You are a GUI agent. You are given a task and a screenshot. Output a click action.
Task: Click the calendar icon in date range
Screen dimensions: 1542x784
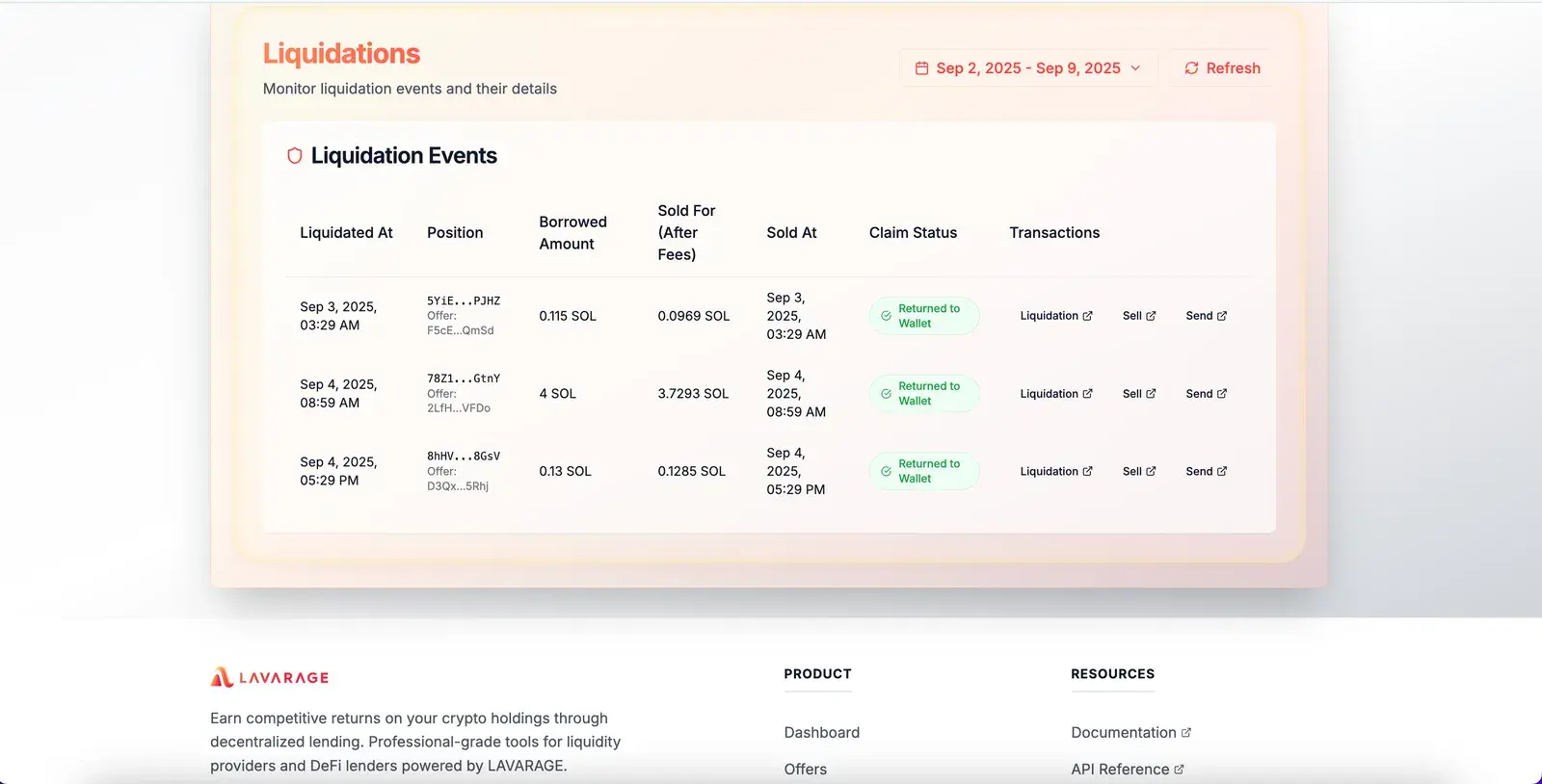[x=921, y=68]
